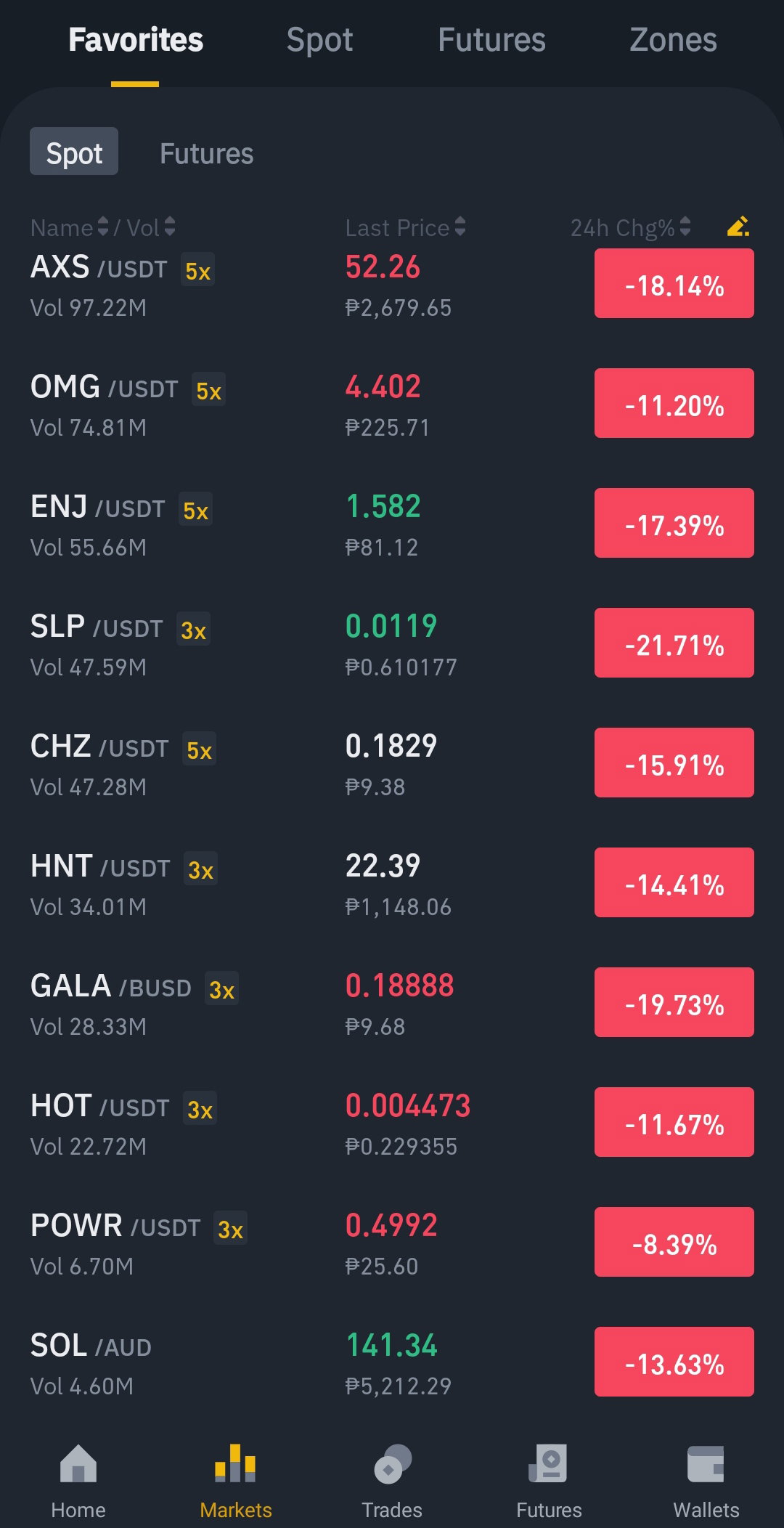Tap the -18.14% change button for AXS
The image size is (784, 1528).
pyautogui.click(x=674, y=283)
